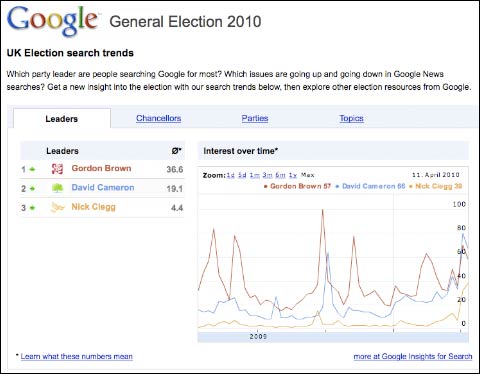This screenshot has width=480, height=374.
Task: Click the chart range slider bar under timeline
Action: coord(333,337)
